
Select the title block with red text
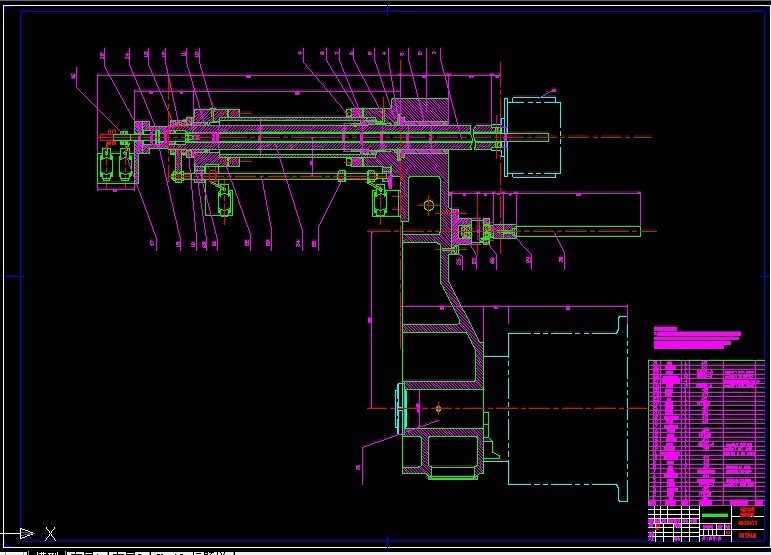[707, 524]
